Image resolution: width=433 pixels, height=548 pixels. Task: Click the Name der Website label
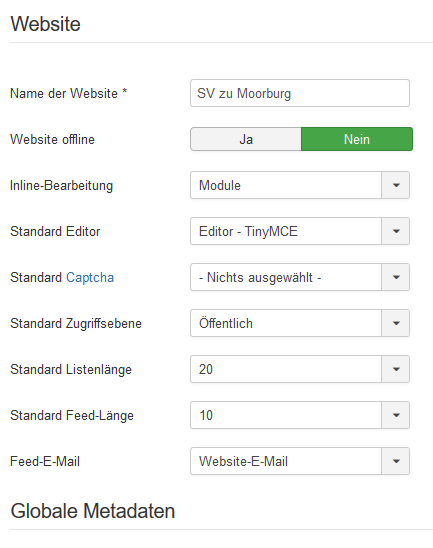(x=68, y=94)
